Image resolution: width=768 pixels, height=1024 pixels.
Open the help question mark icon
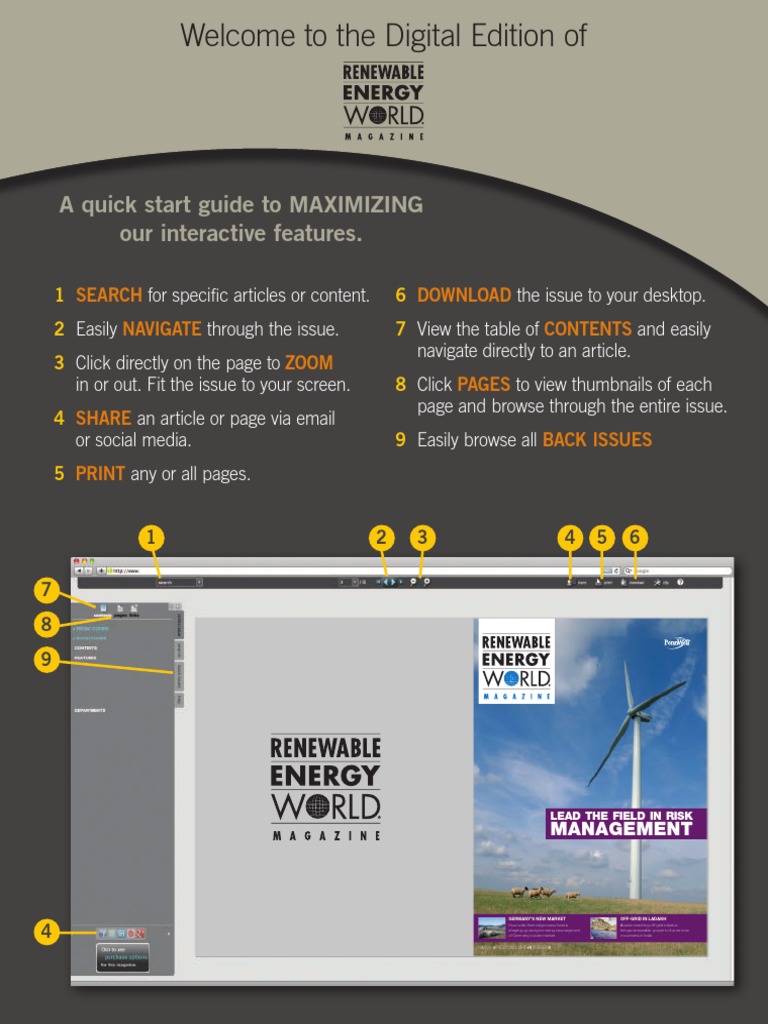click(680, 583)
